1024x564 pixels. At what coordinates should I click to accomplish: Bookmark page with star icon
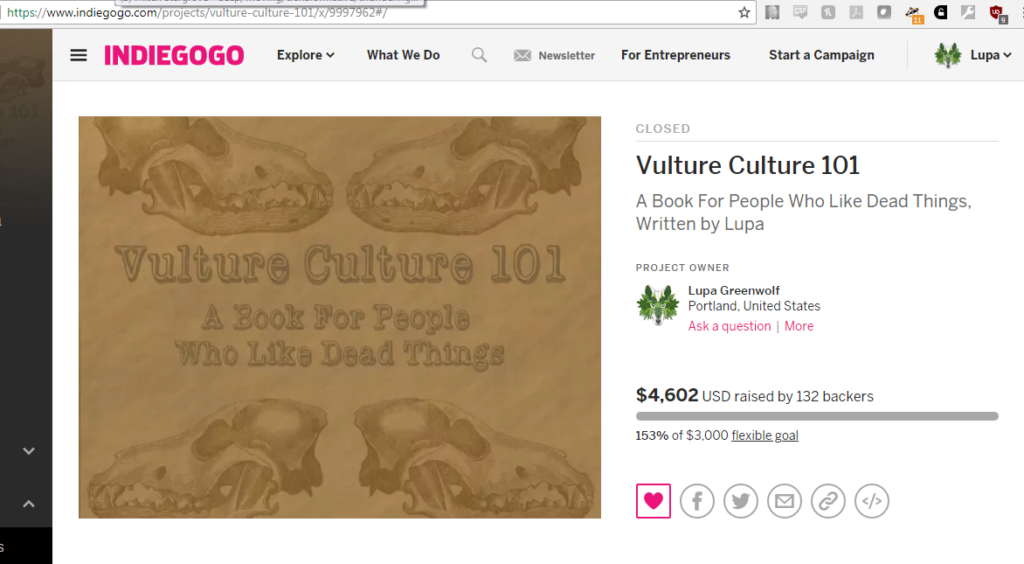click(744, 12)
